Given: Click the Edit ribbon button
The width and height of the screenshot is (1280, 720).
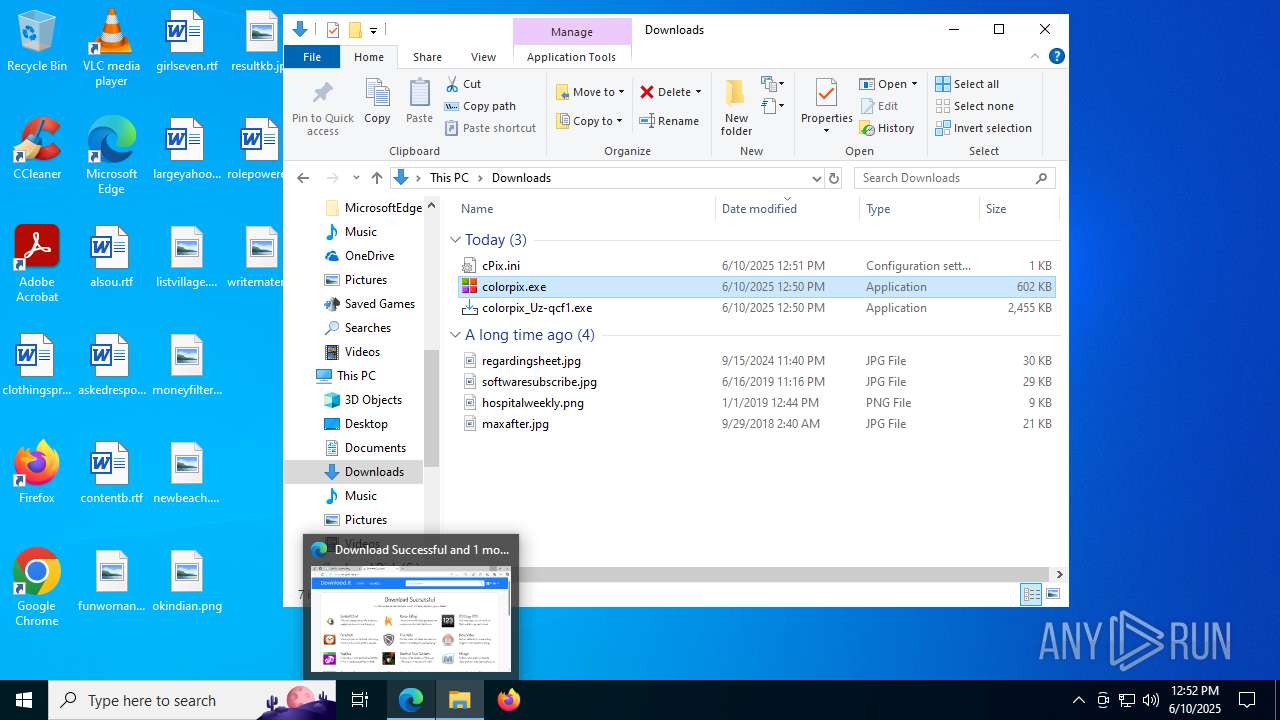Looking at the screenshot, I should 878,106.
